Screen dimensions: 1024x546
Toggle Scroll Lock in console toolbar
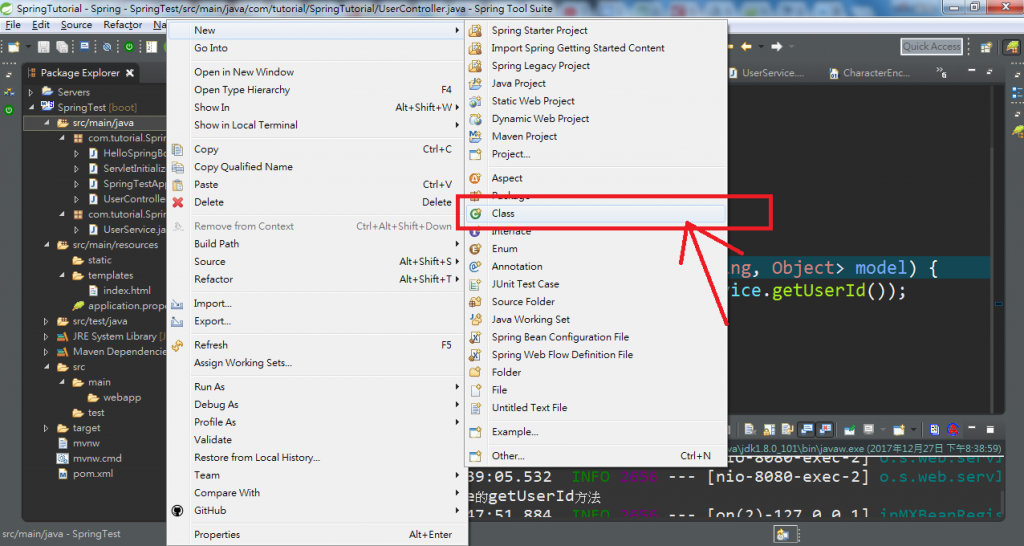pos(769,429)
